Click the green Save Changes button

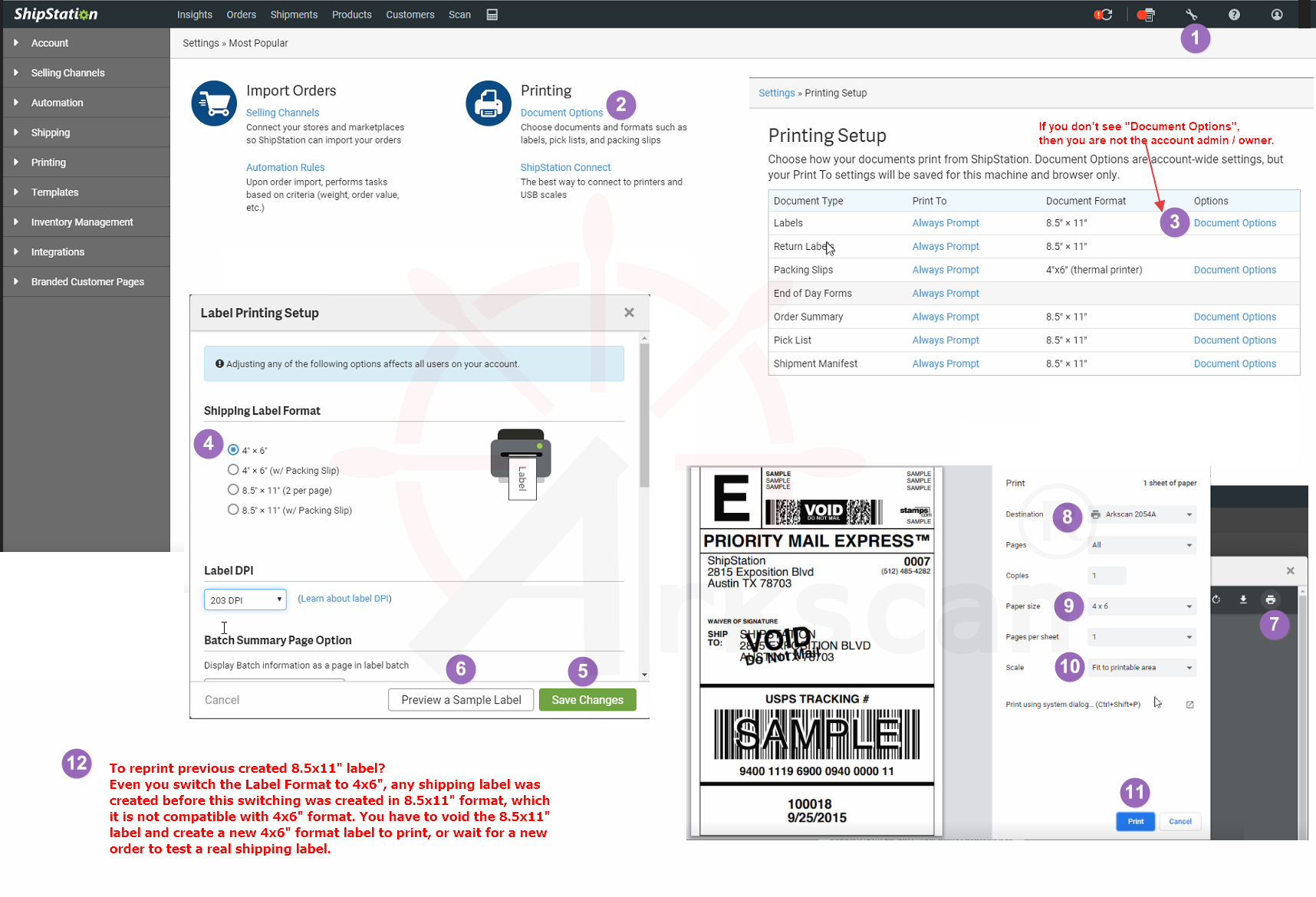click(x=587, y=700)
